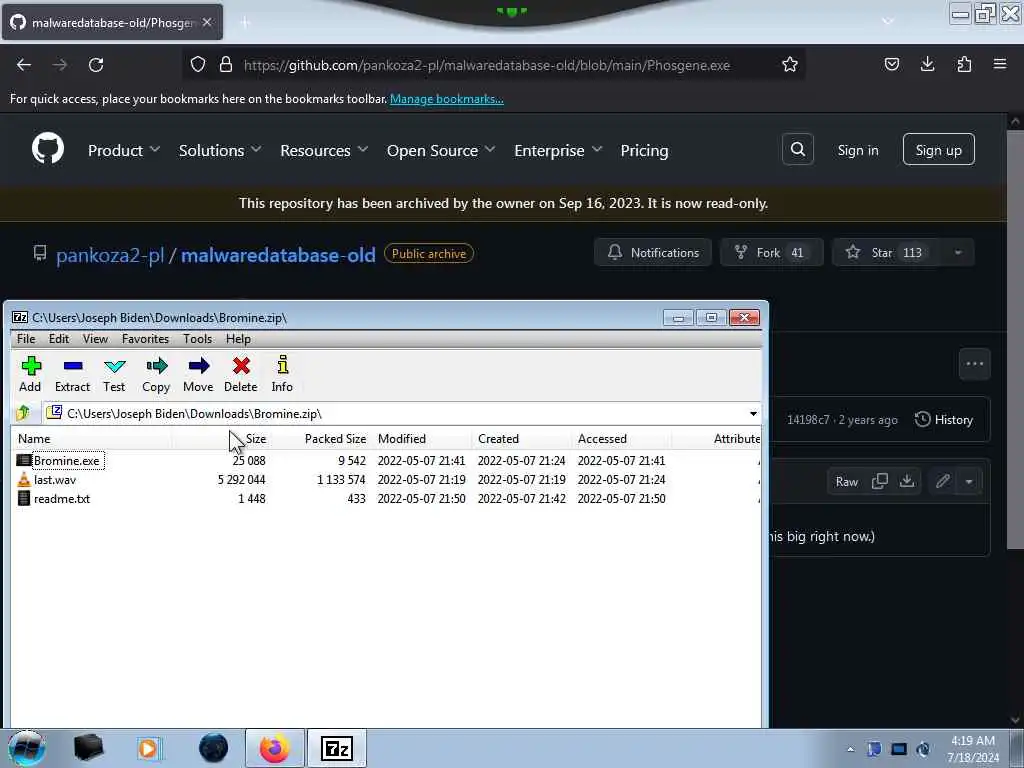Download the raw file on GitHub

click(907, 481)
